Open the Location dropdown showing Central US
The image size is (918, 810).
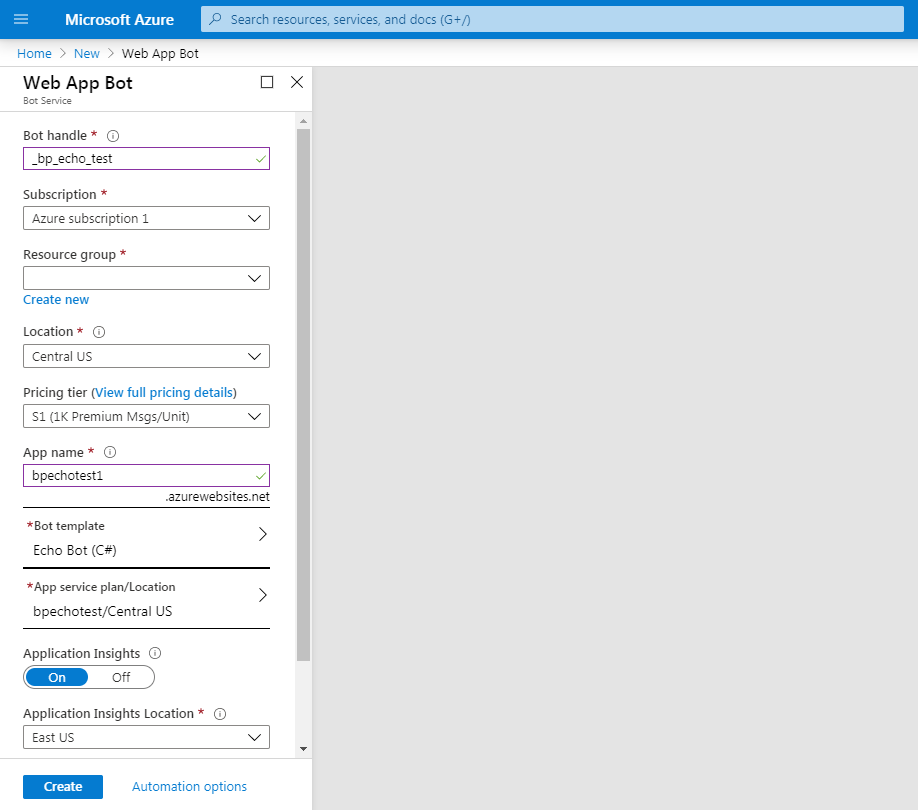146,356
